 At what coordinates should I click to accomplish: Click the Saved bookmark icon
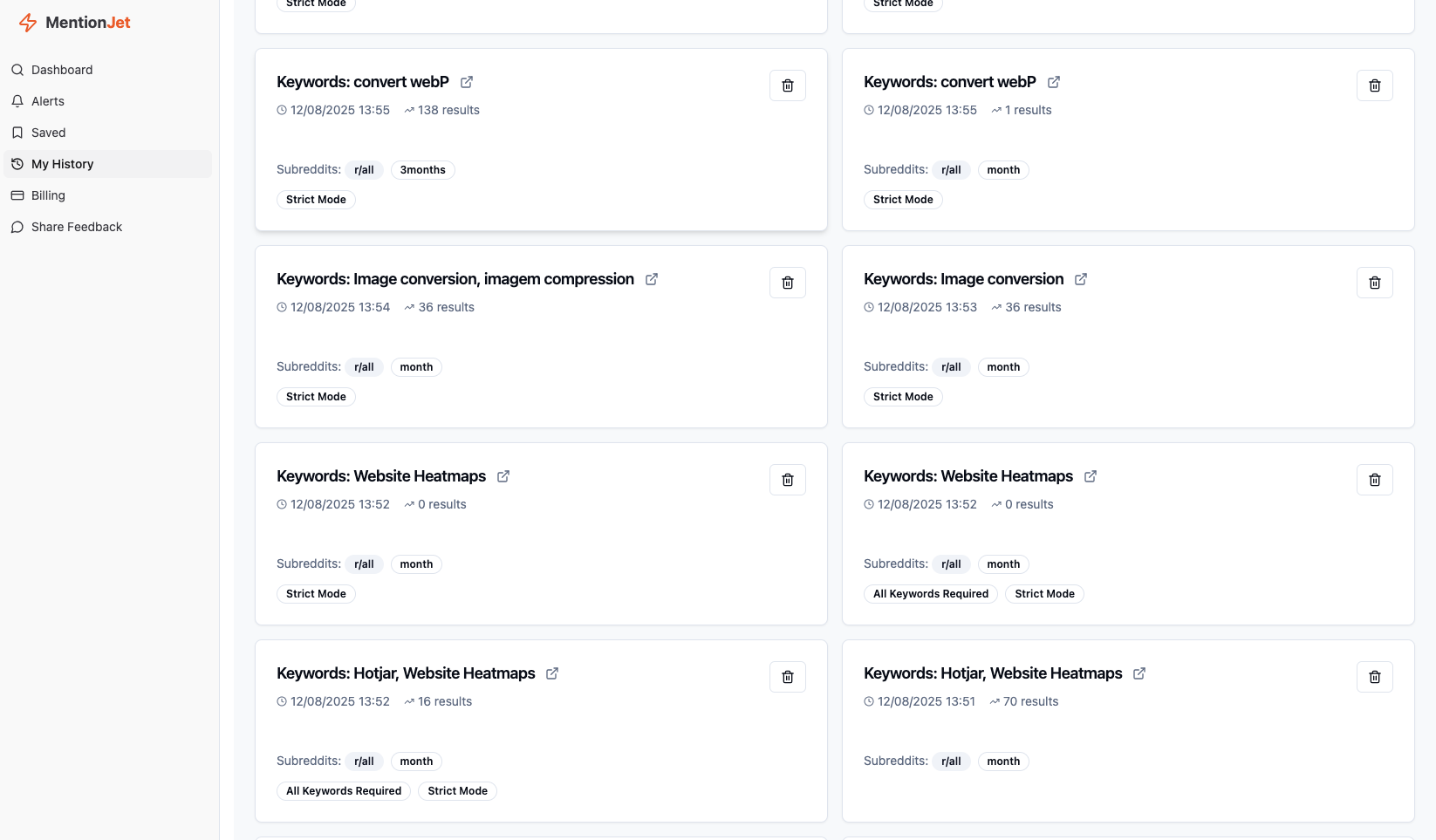click(x=17, y=133)
